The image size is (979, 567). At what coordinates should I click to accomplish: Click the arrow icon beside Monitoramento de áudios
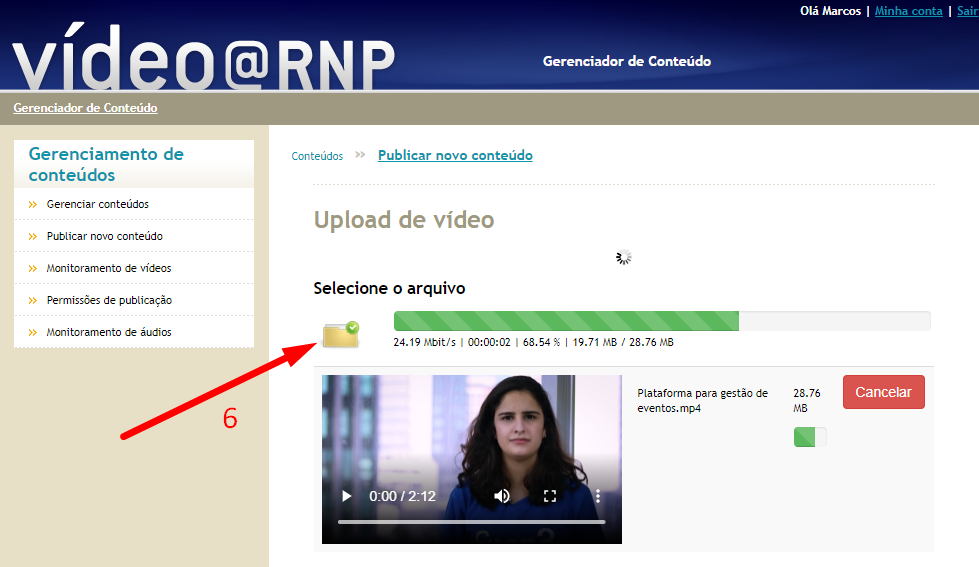coord(33,332)
